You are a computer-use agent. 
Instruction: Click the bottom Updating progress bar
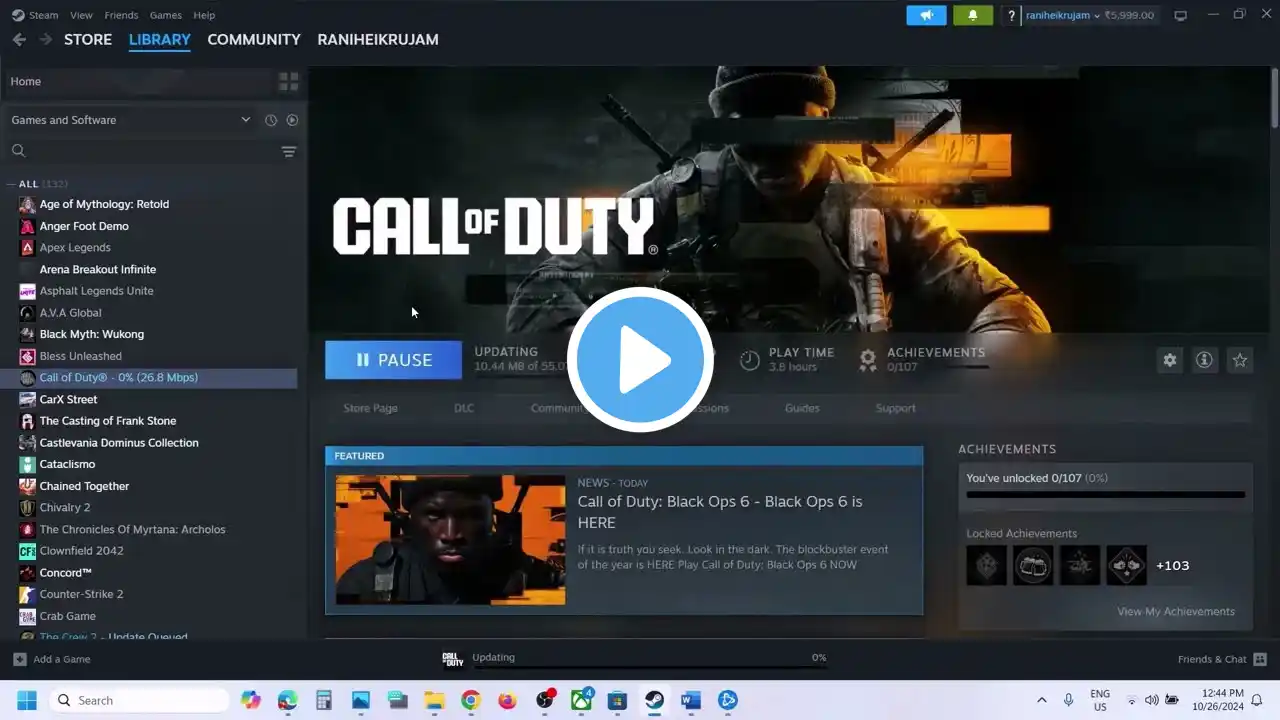[649, 667]
